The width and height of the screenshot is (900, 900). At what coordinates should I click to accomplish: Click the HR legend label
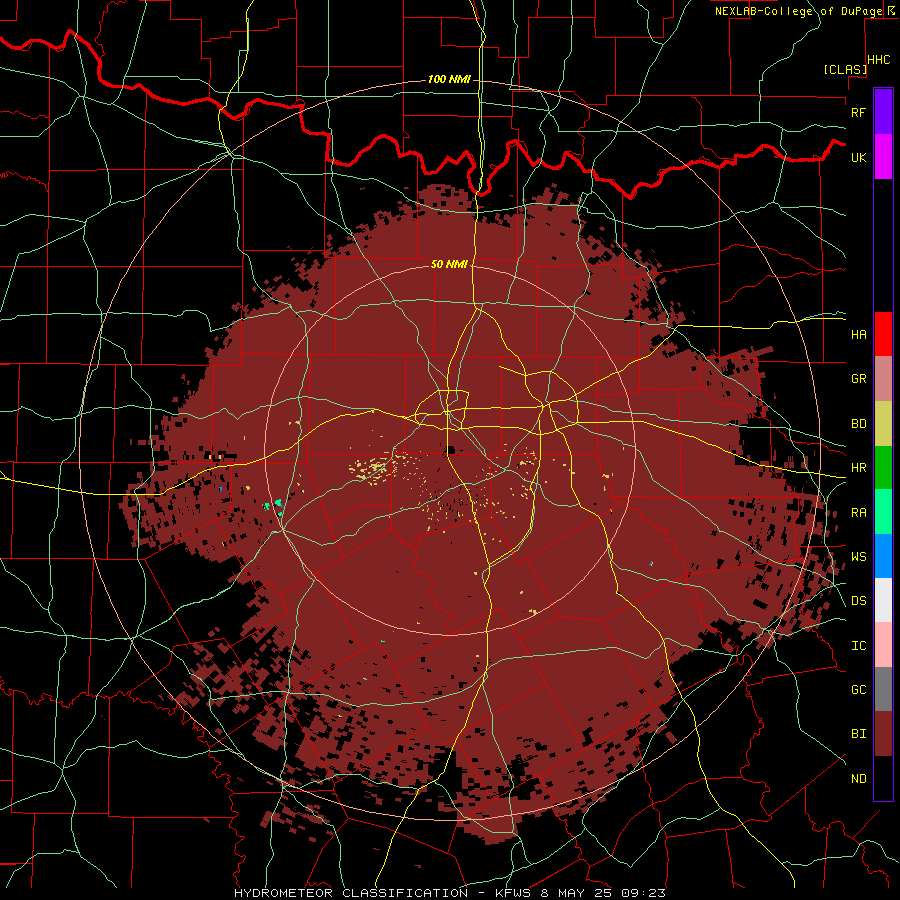point(859,468)
